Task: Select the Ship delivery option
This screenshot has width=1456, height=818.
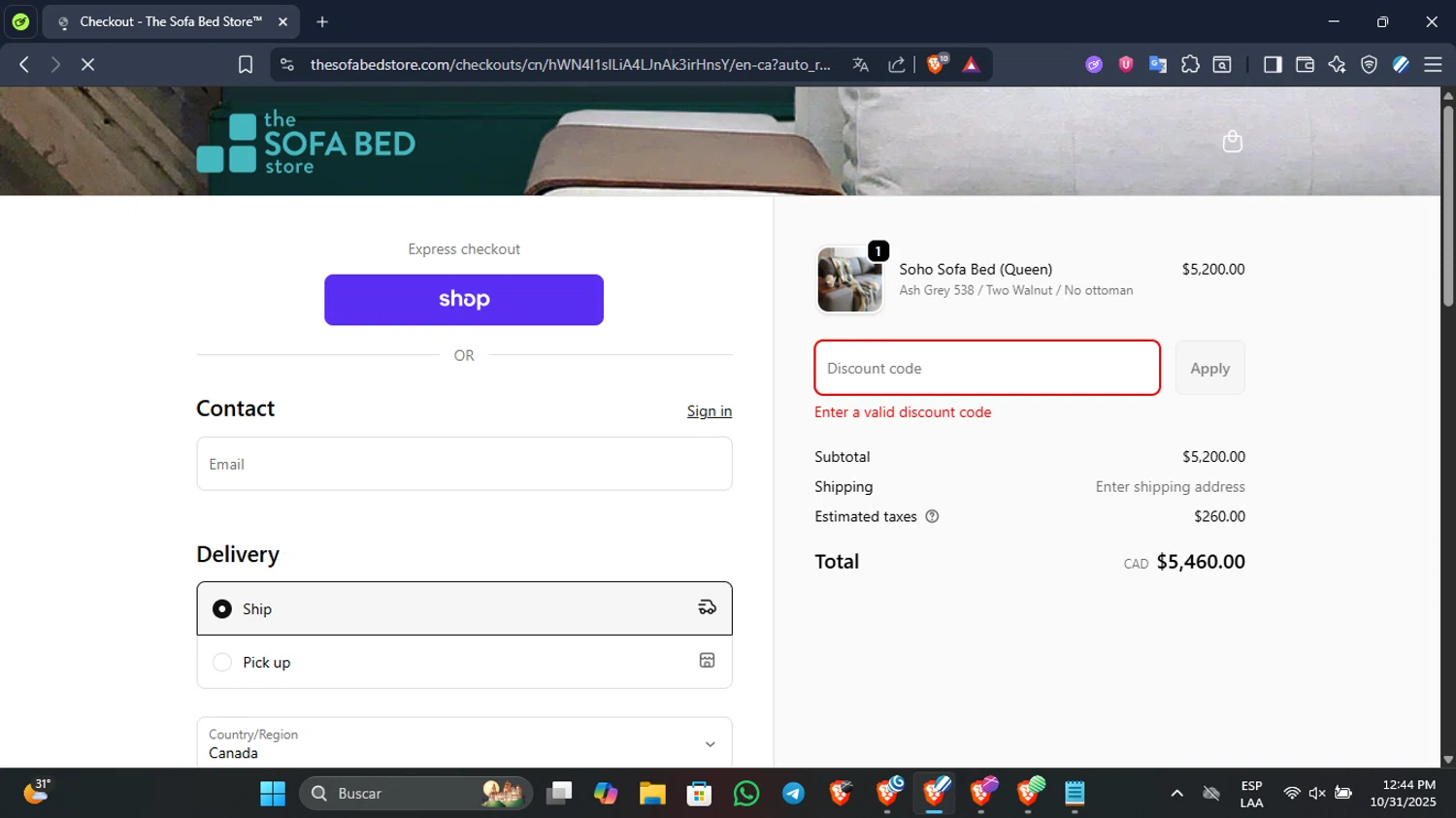Action: [x=464, y=608]
